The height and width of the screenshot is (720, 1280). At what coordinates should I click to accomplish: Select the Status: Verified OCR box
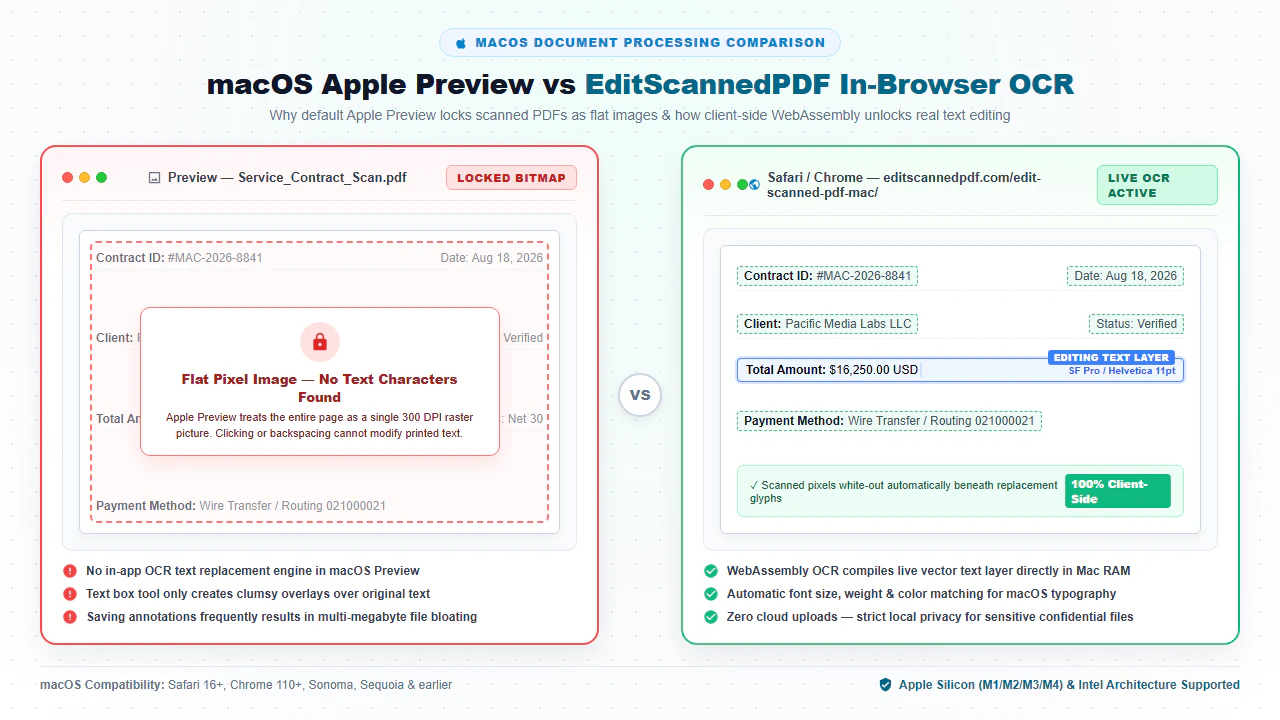(x=1136, y=324)
